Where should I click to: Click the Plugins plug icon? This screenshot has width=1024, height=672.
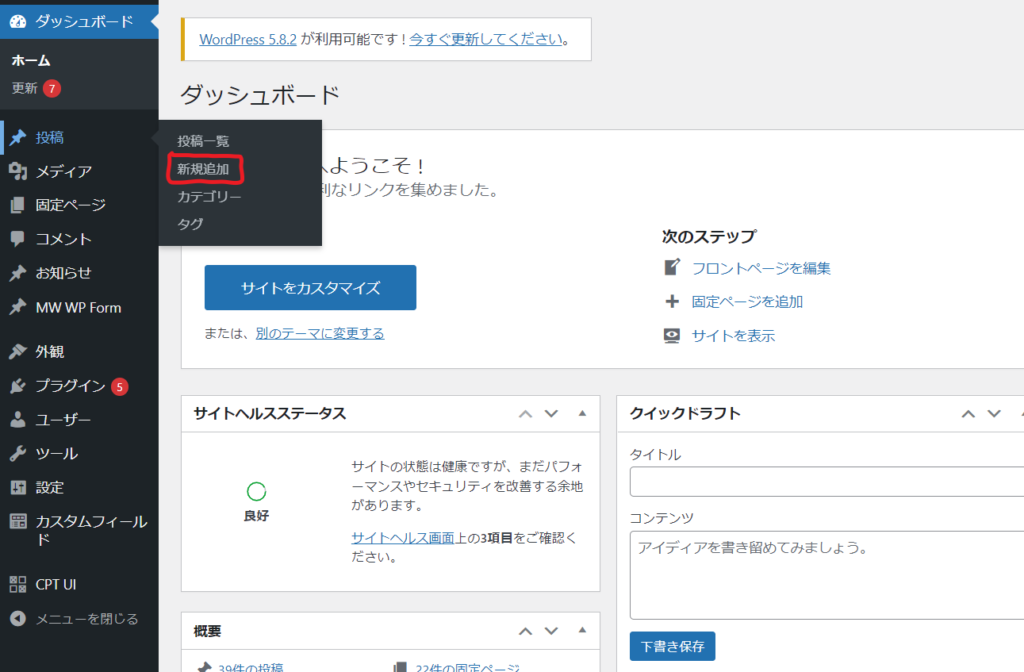[x=18, y=386]
